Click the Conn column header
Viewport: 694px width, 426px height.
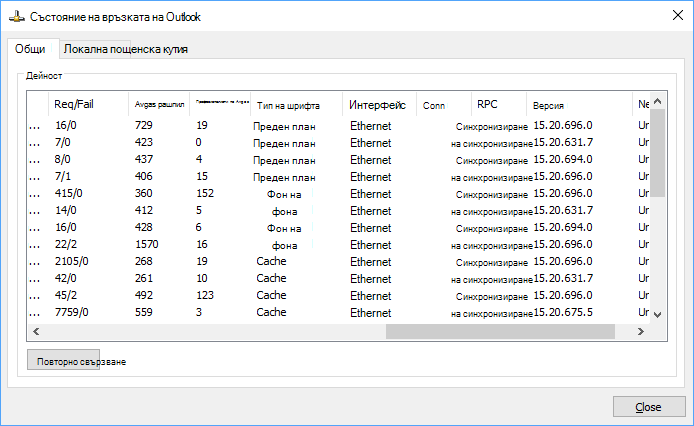(x=443, y=105)
